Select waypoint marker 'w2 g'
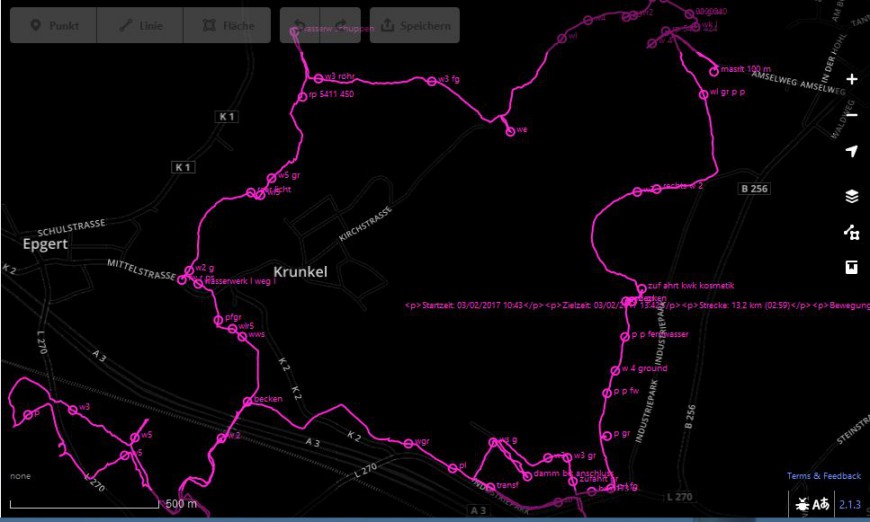The width and height of the screenshot is (870, 522). coord(189,271)
